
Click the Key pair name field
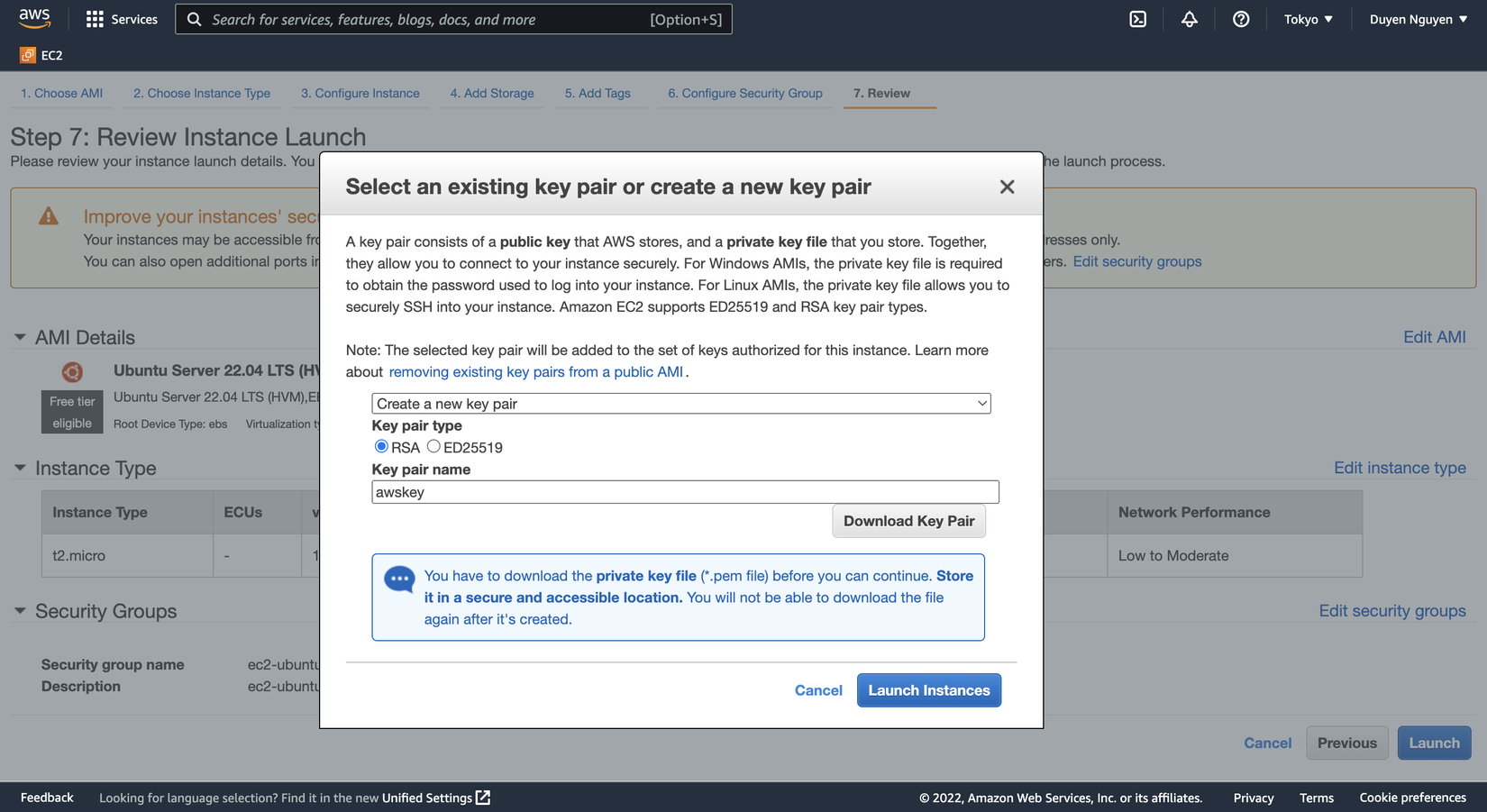point(685,492)
